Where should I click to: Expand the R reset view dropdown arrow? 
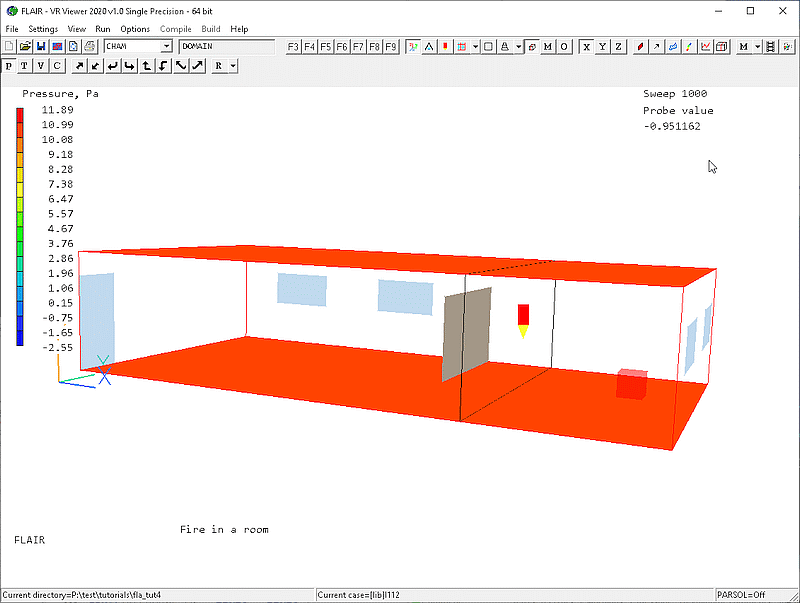[x=233, y=66]
